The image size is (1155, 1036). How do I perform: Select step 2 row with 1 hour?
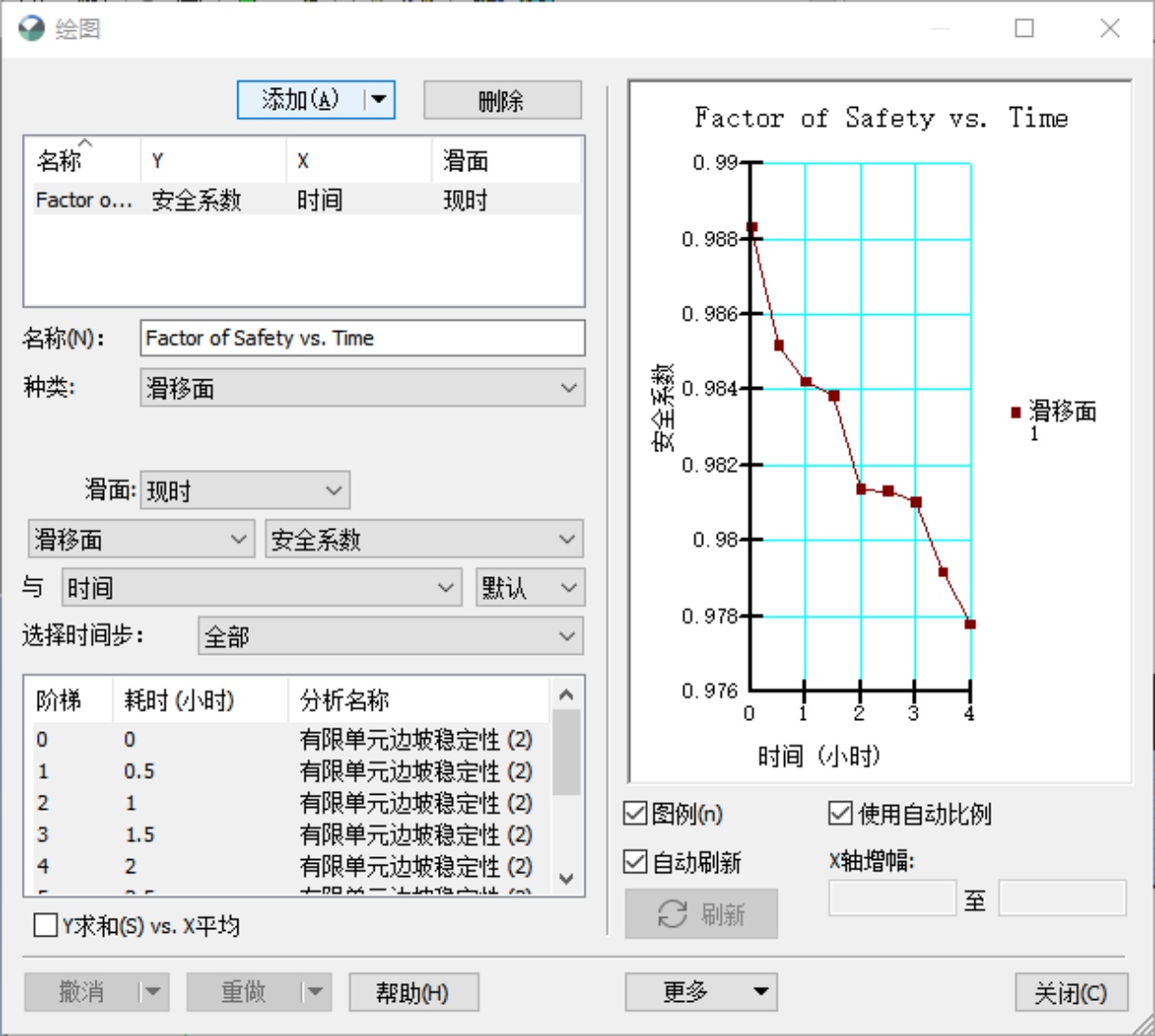tap(284, 803)
